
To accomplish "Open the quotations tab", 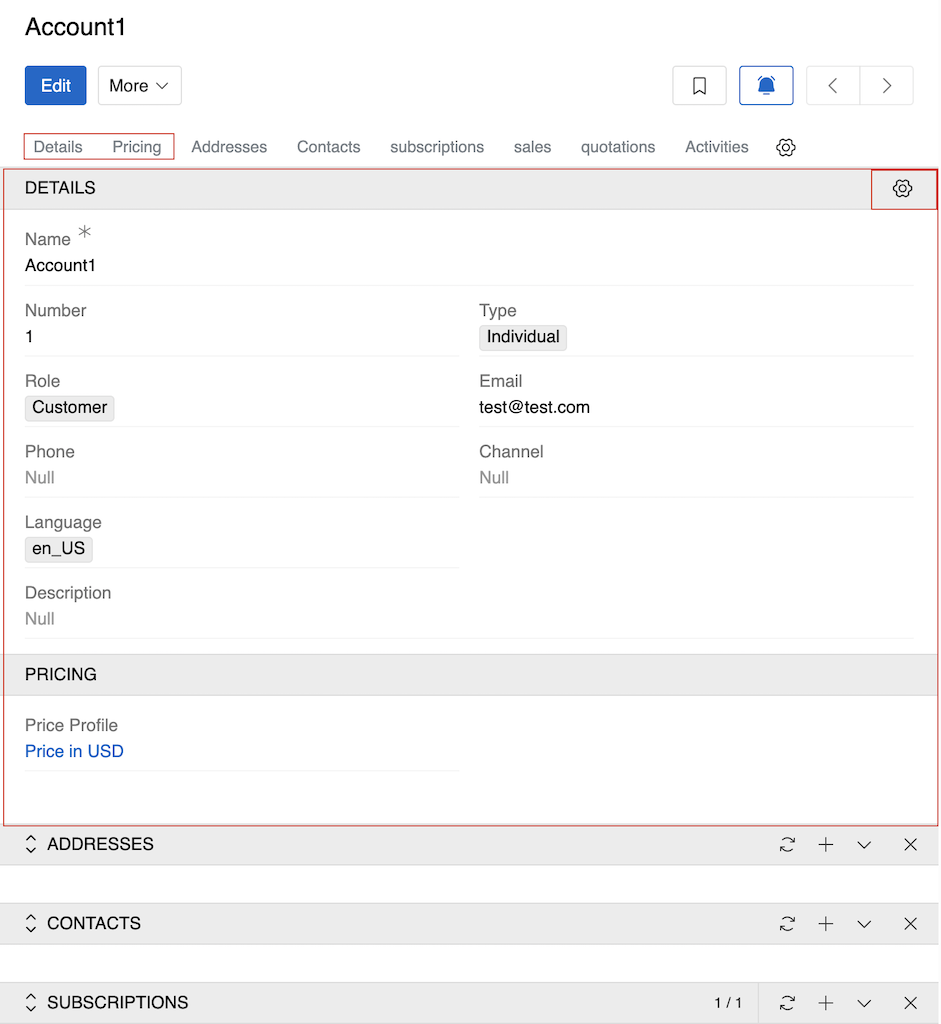I will [617, 147].
